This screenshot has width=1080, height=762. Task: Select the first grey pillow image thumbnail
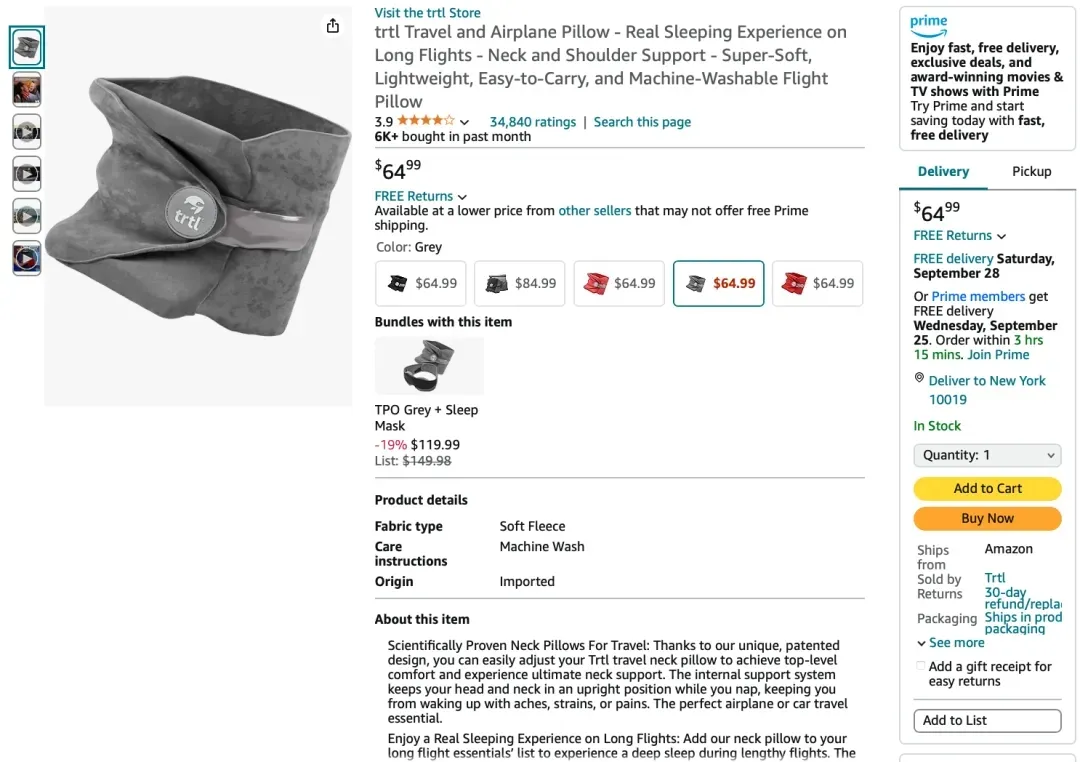tap(27, 47)
